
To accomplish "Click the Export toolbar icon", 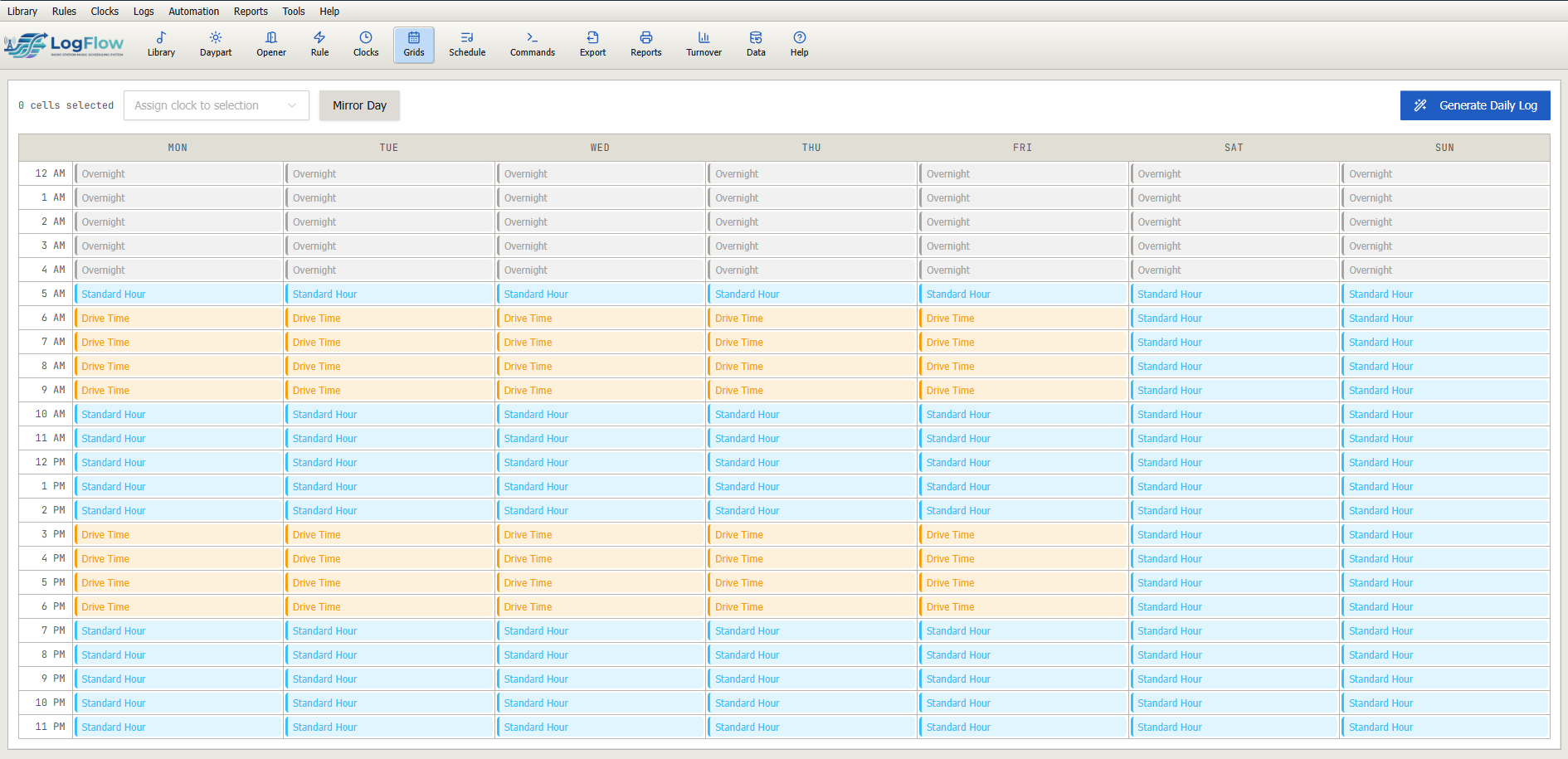I will tap(593, 45).
